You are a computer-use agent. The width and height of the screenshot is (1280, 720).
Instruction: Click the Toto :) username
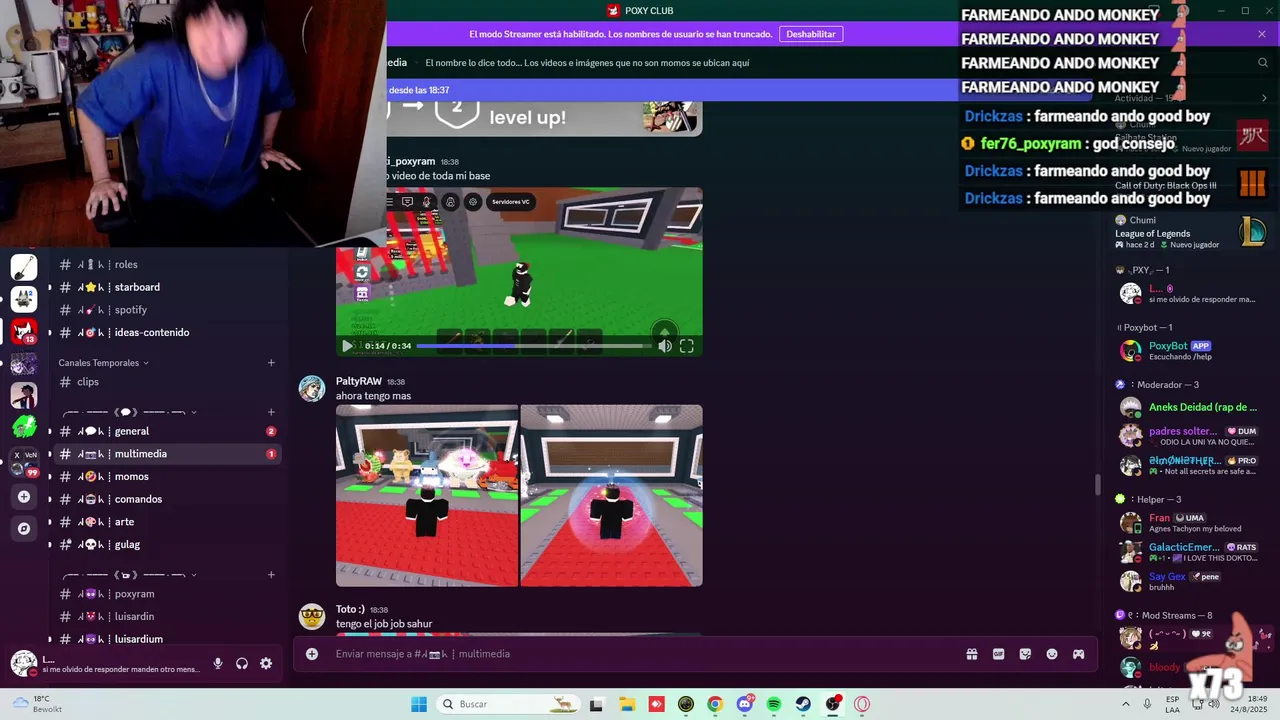pyautogui.click(x=350, y=609)
